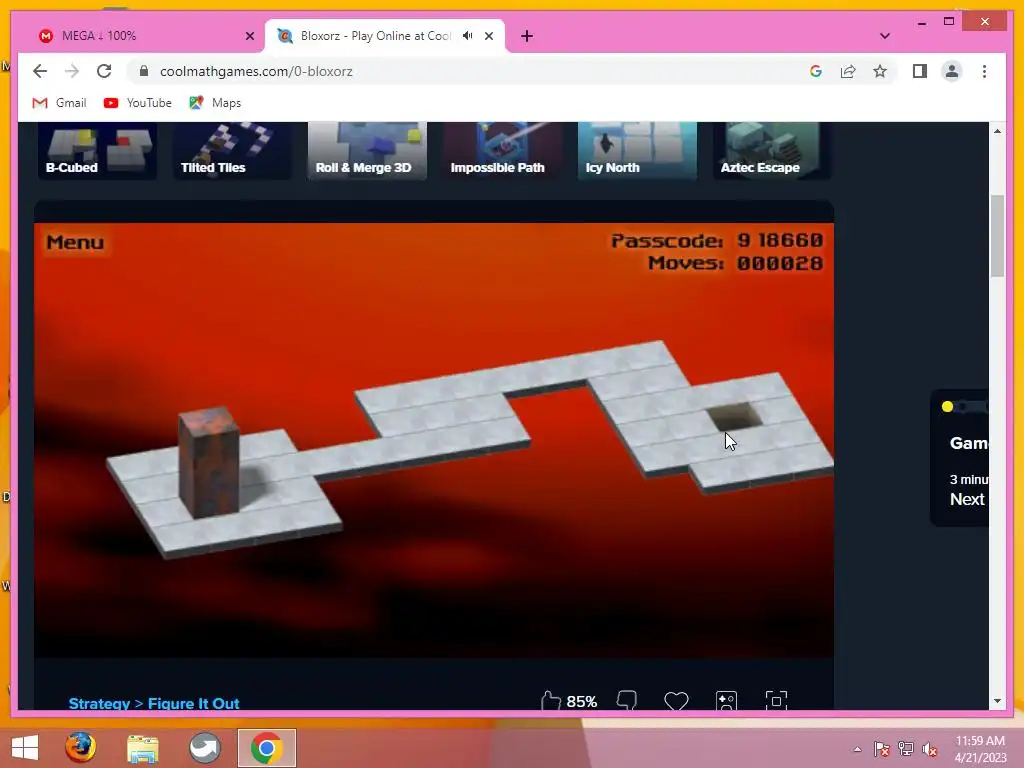1024x768 pixels.
Task: Open the in-game Menu
Action: pos(75,242)
